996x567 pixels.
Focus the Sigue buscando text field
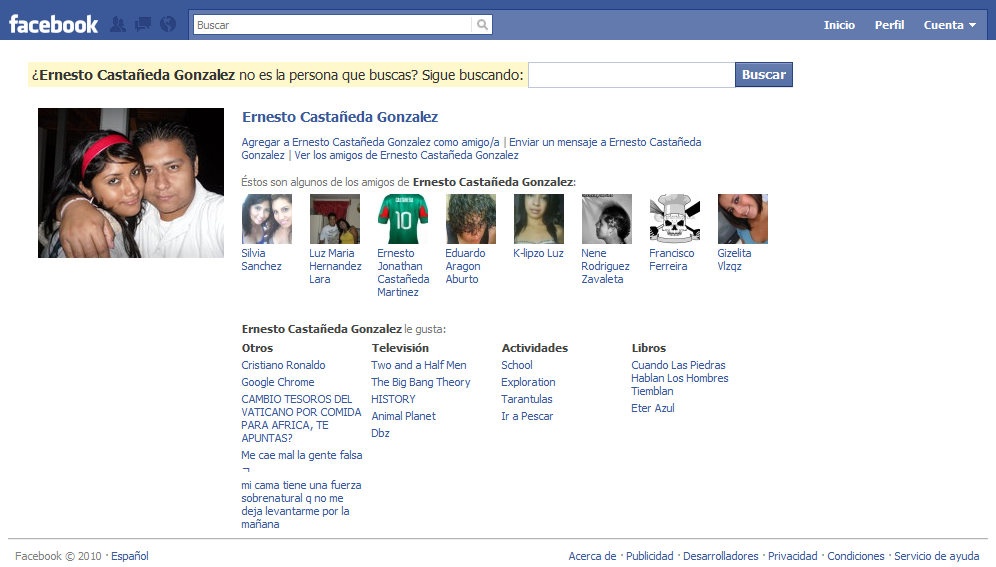coord(631,75)
